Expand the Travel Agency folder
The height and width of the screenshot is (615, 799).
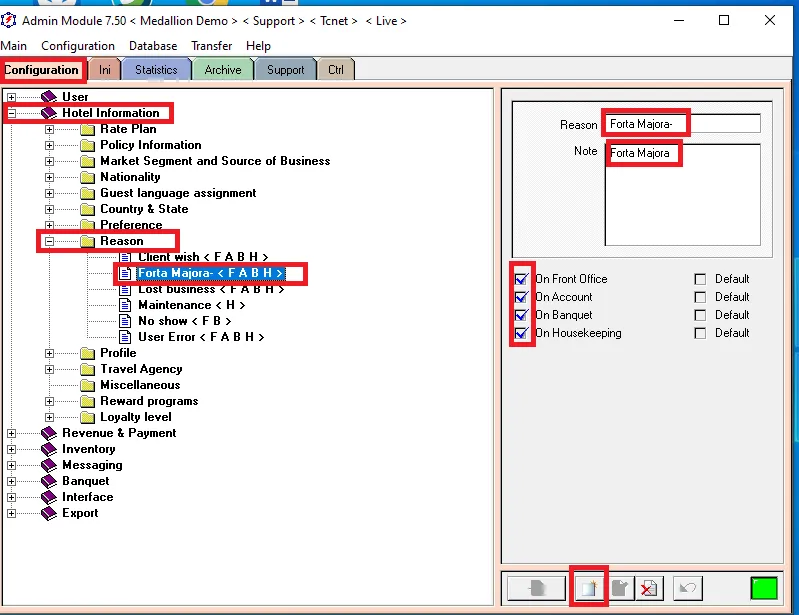pyautogui.click(x=49, y=369)
